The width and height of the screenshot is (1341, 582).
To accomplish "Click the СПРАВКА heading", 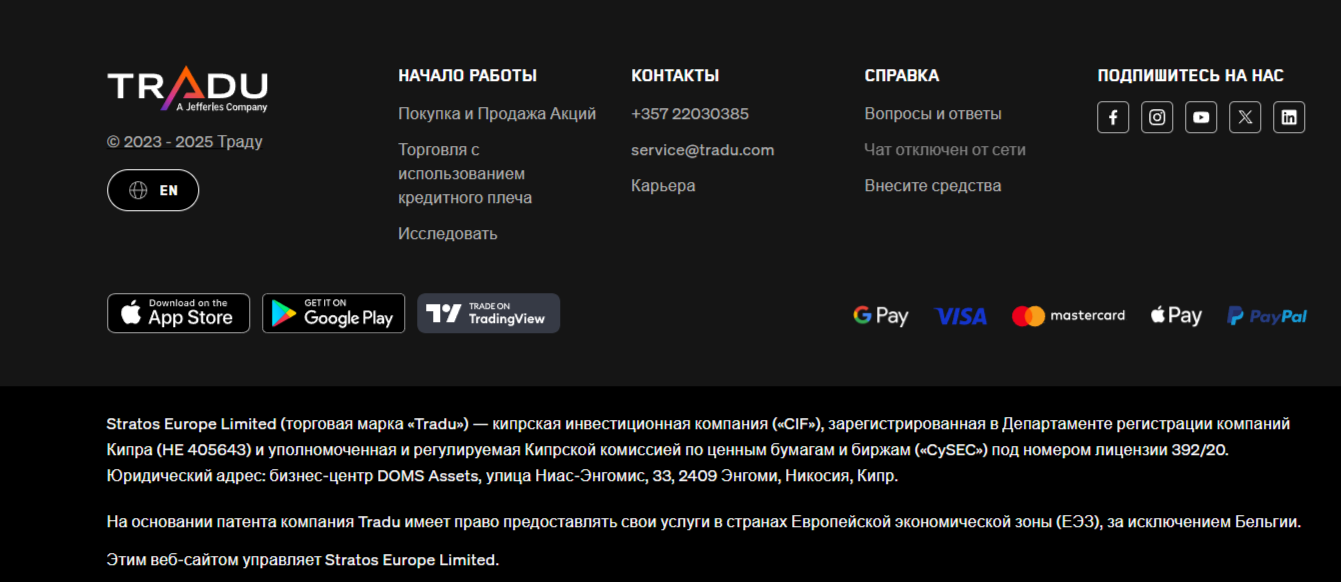I will pos(902,75).
